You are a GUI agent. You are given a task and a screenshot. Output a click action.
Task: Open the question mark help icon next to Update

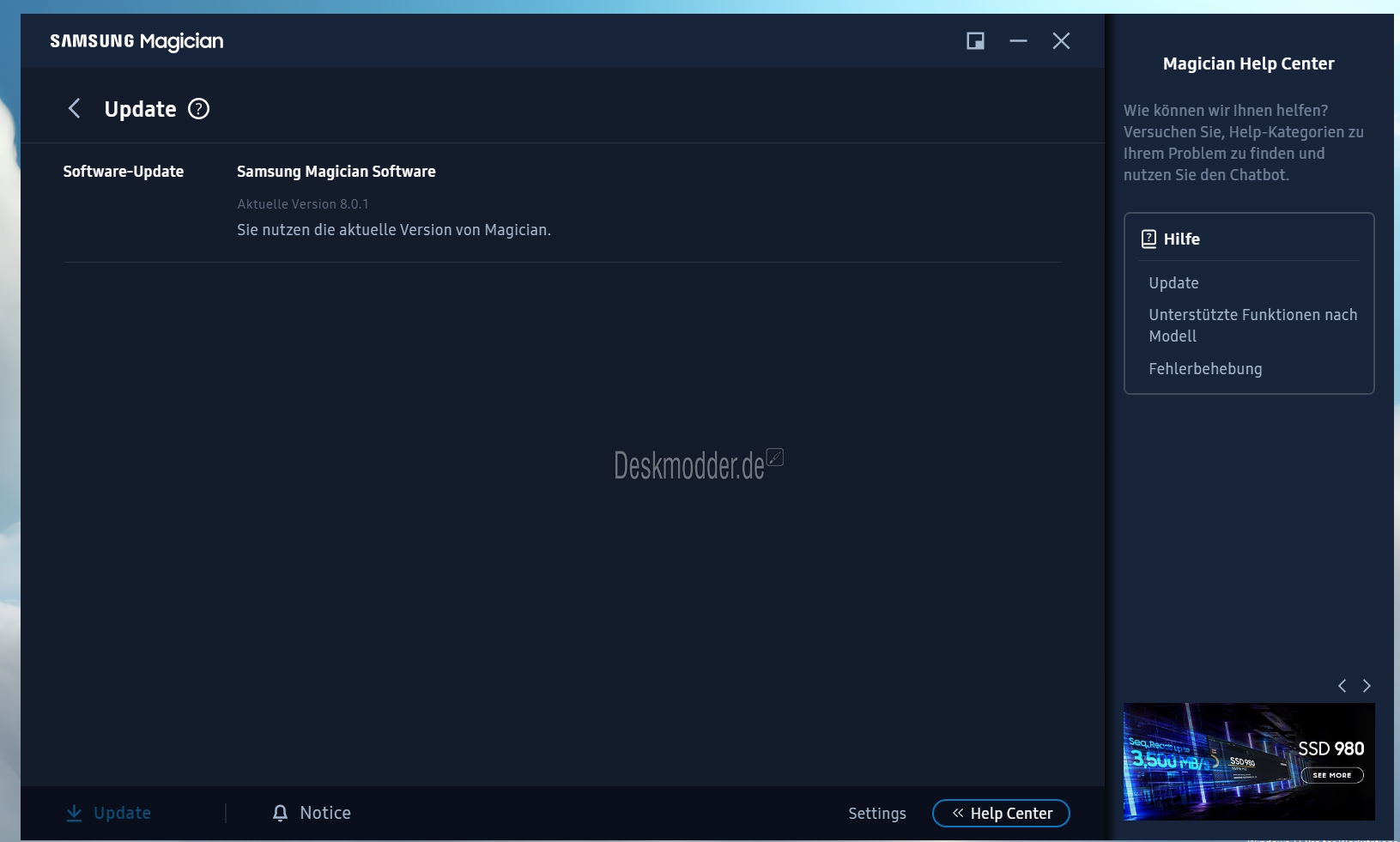click(x=198, y=109)
